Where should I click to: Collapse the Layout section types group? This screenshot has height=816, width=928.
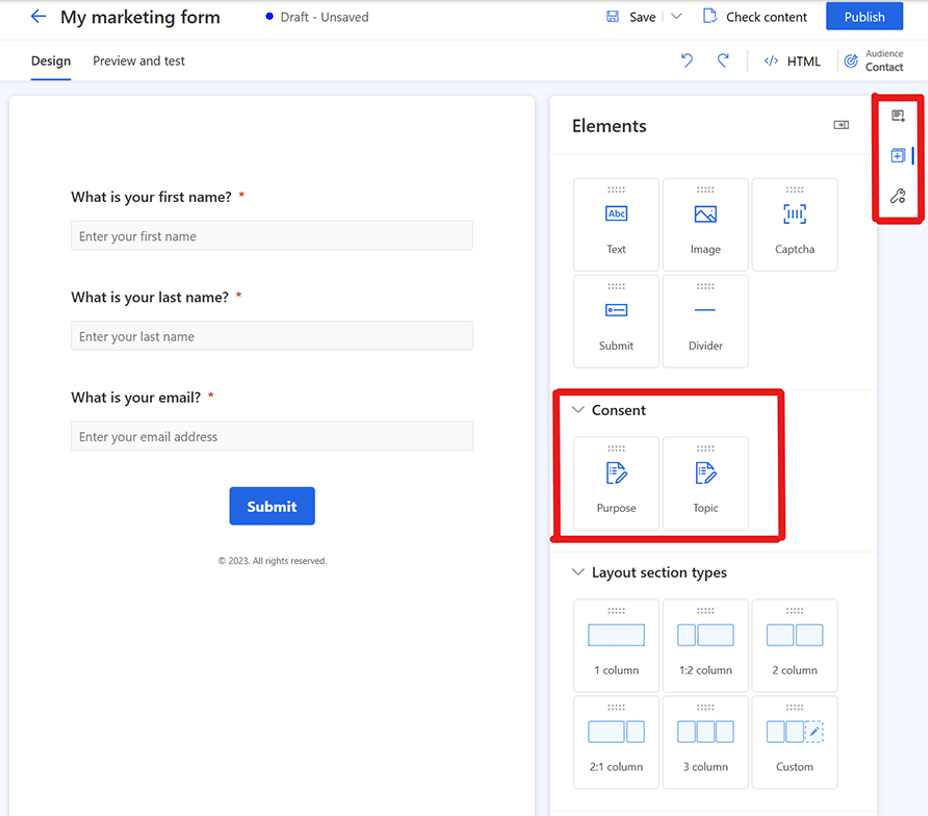(578, 573)
